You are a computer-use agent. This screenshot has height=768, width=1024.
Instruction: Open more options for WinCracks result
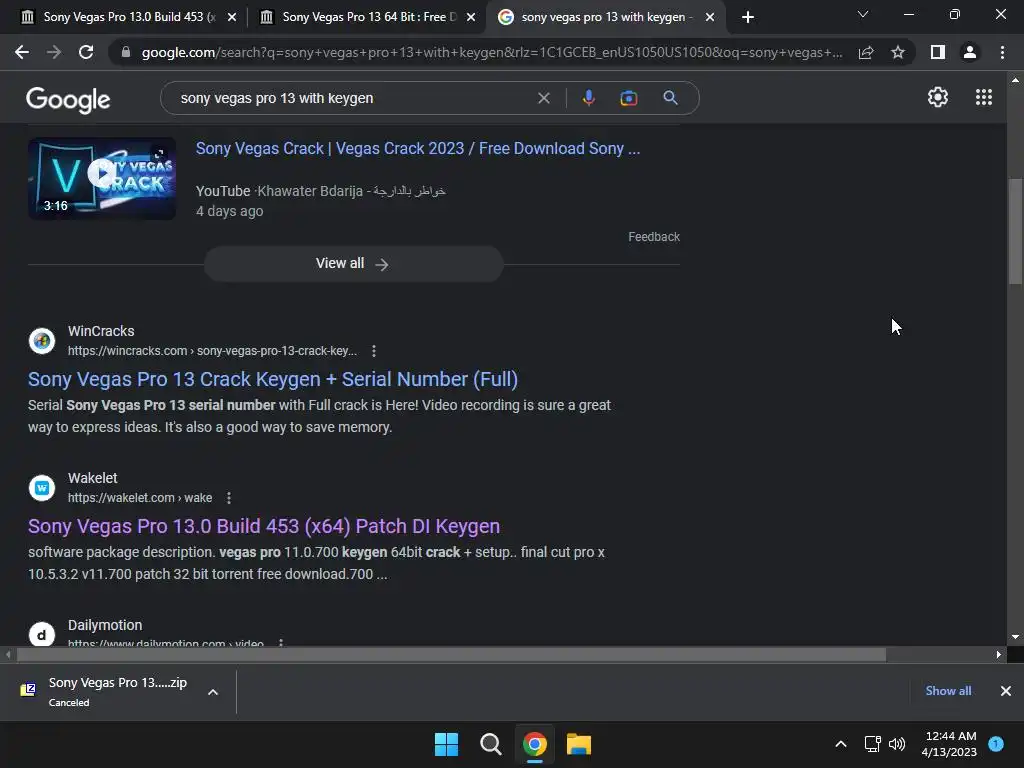(374, 351)
